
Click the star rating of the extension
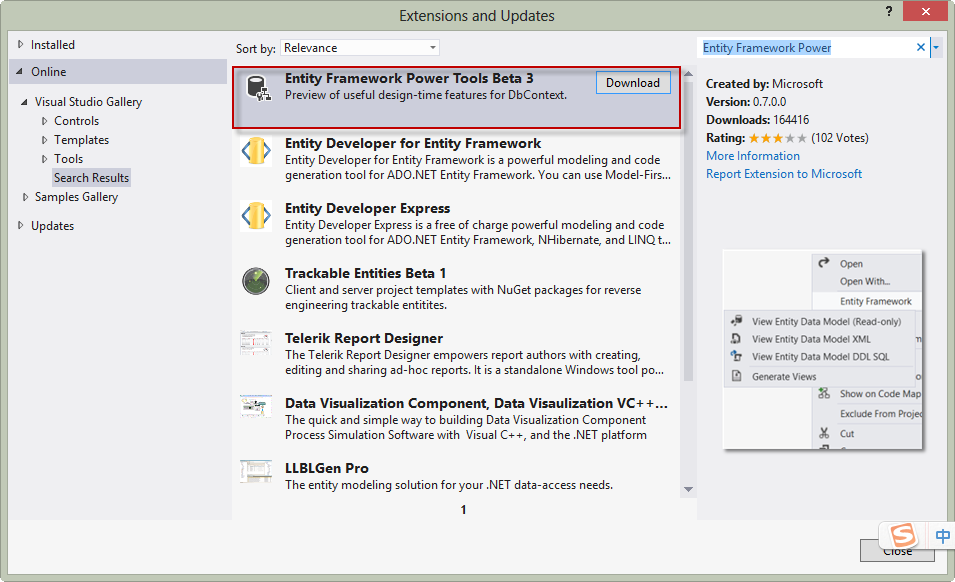[778, 138]
